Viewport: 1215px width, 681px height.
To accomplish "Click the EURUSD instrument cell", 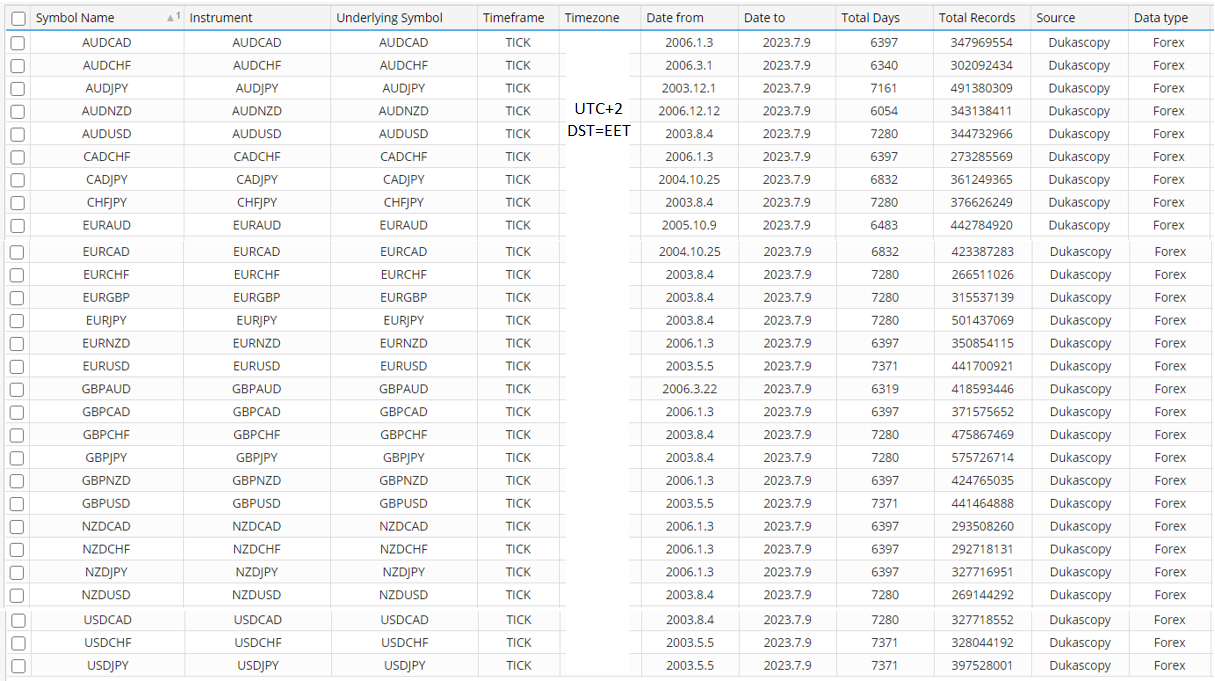I will point(257,367).
